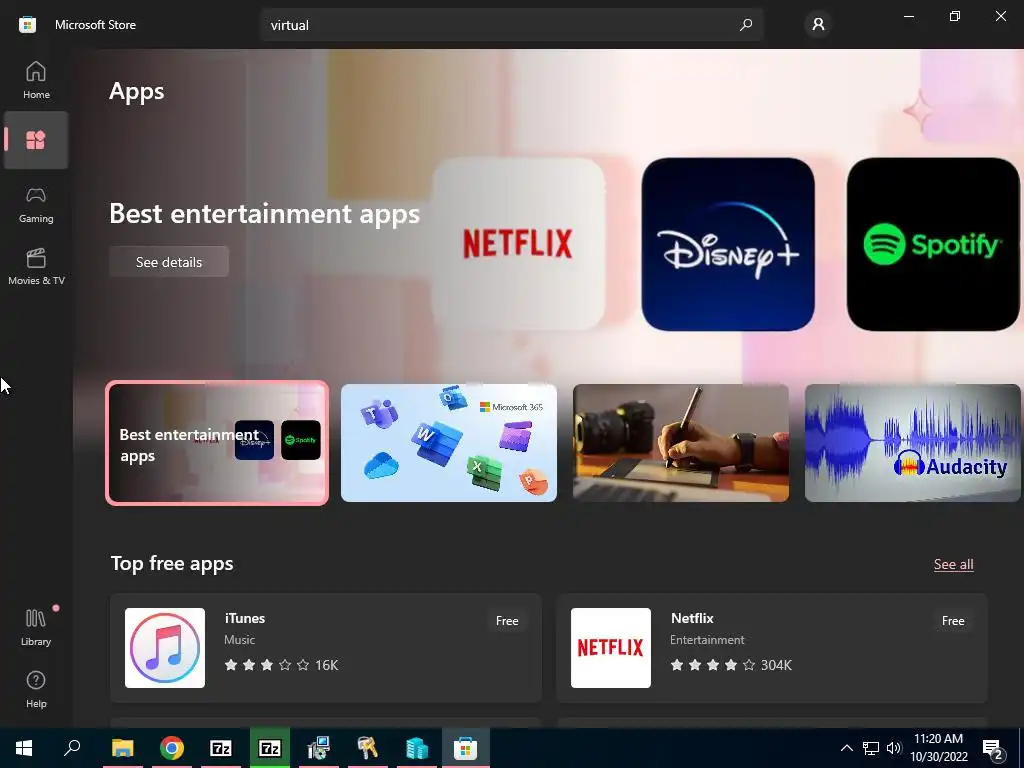The width and height of the screenshot is (1024, 768).
Task: Select the Audacity promo thumbnail
Action: pos(912,443)
